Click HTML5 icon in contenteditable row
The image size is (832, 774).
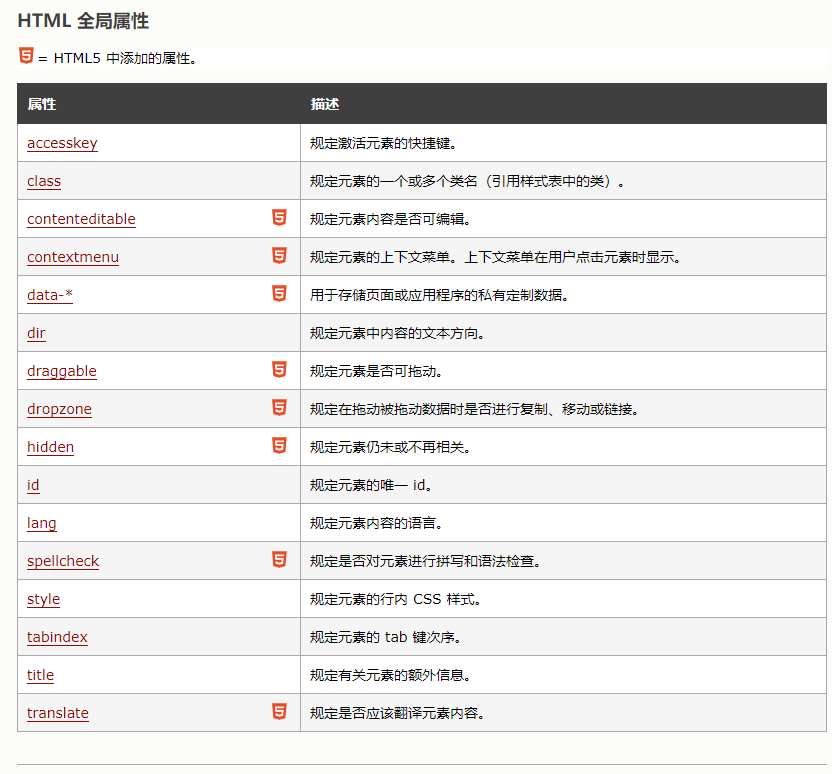tap(279, 218)
